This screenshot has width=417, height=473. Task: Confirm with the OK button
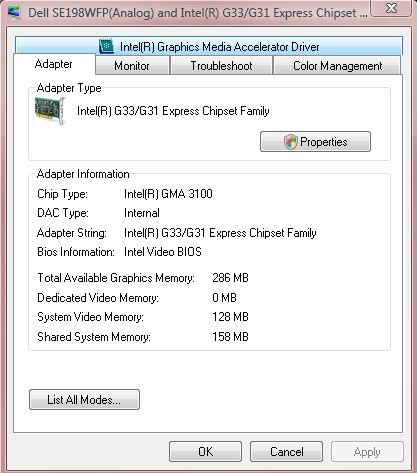pos(205,452)
